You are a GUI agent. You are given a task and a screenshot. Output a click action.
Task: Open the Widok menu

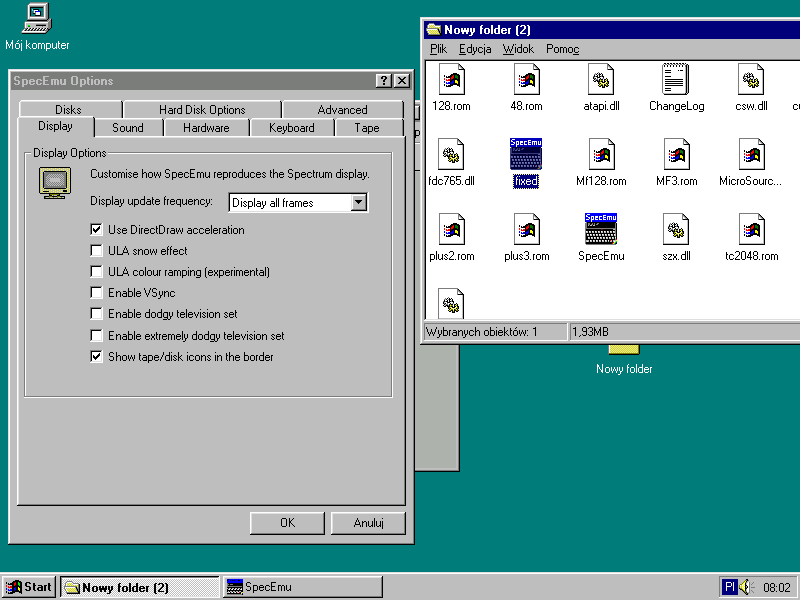point(518,49)
